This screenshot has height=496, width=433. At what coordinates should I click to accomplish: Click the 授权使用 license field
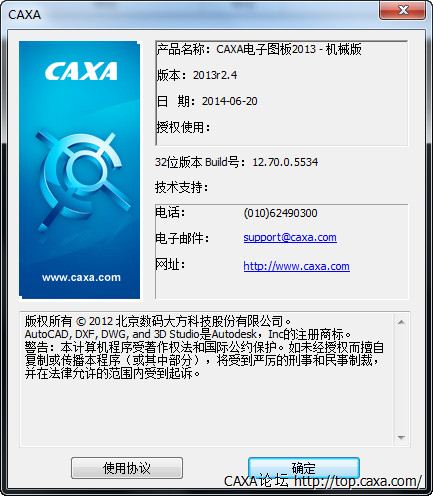click(x=183, y=127)
